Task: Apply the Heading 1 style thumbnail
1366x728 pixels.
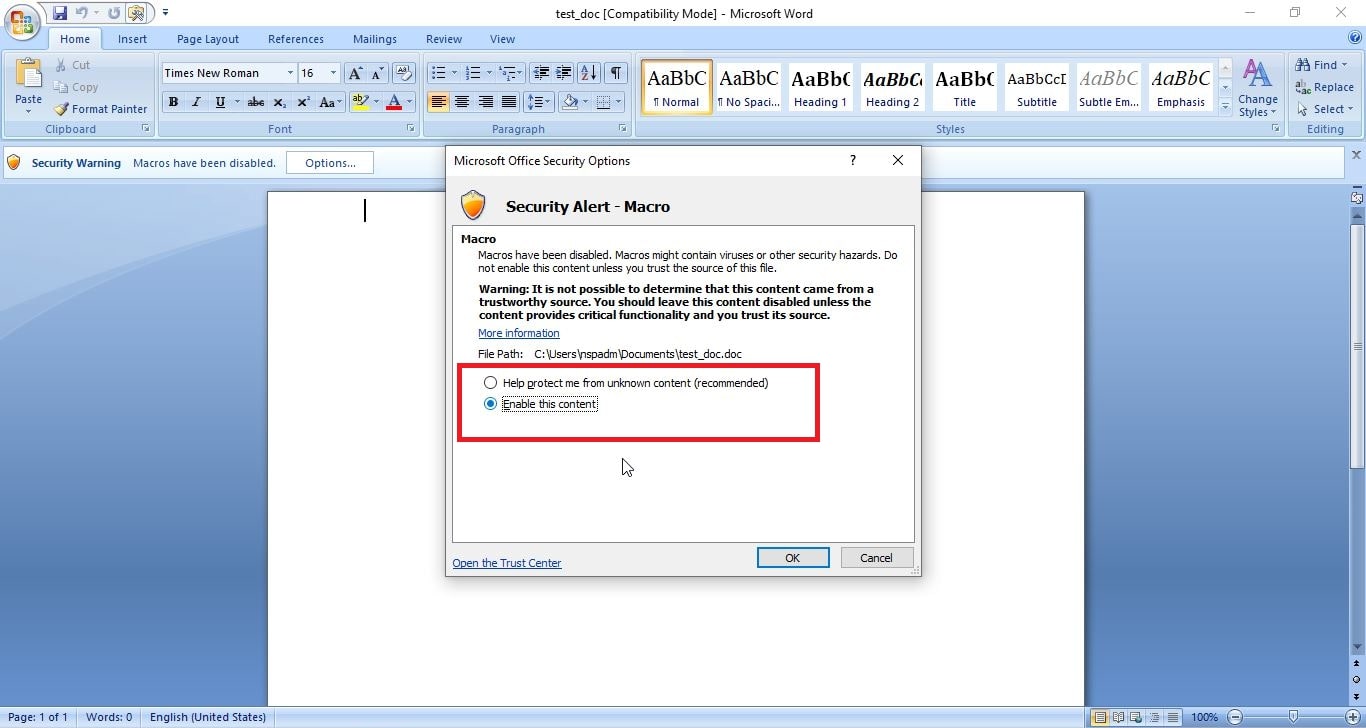Action: coord(821,86)
